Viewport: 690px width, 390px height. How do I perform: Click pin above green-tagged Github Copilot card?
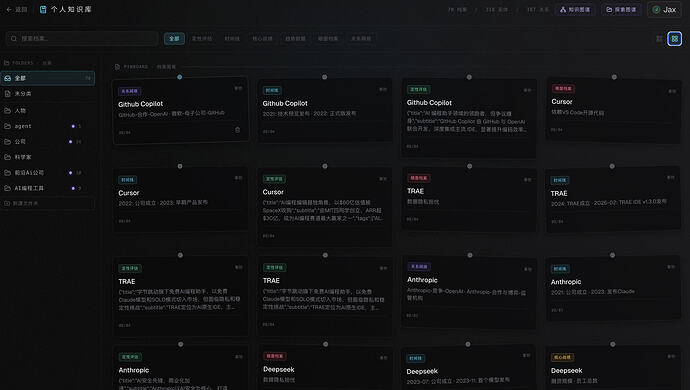(469, 77)
